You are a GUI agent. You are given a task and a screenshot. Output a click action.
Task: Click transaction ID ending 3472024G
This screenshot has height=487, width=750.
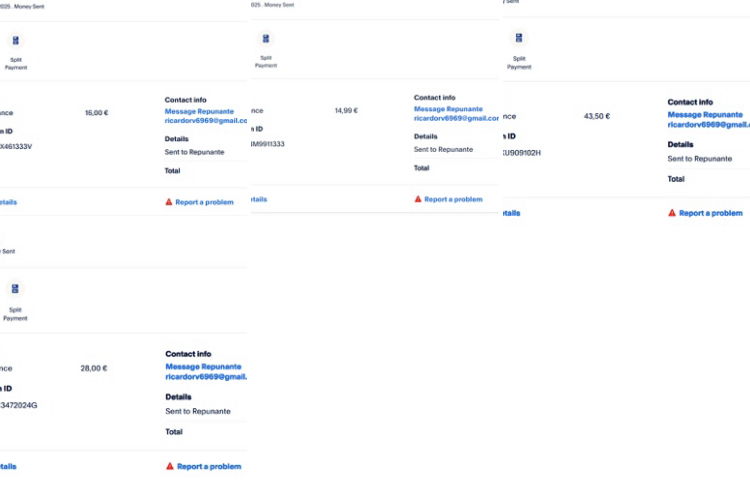click(x=19, y=405)
